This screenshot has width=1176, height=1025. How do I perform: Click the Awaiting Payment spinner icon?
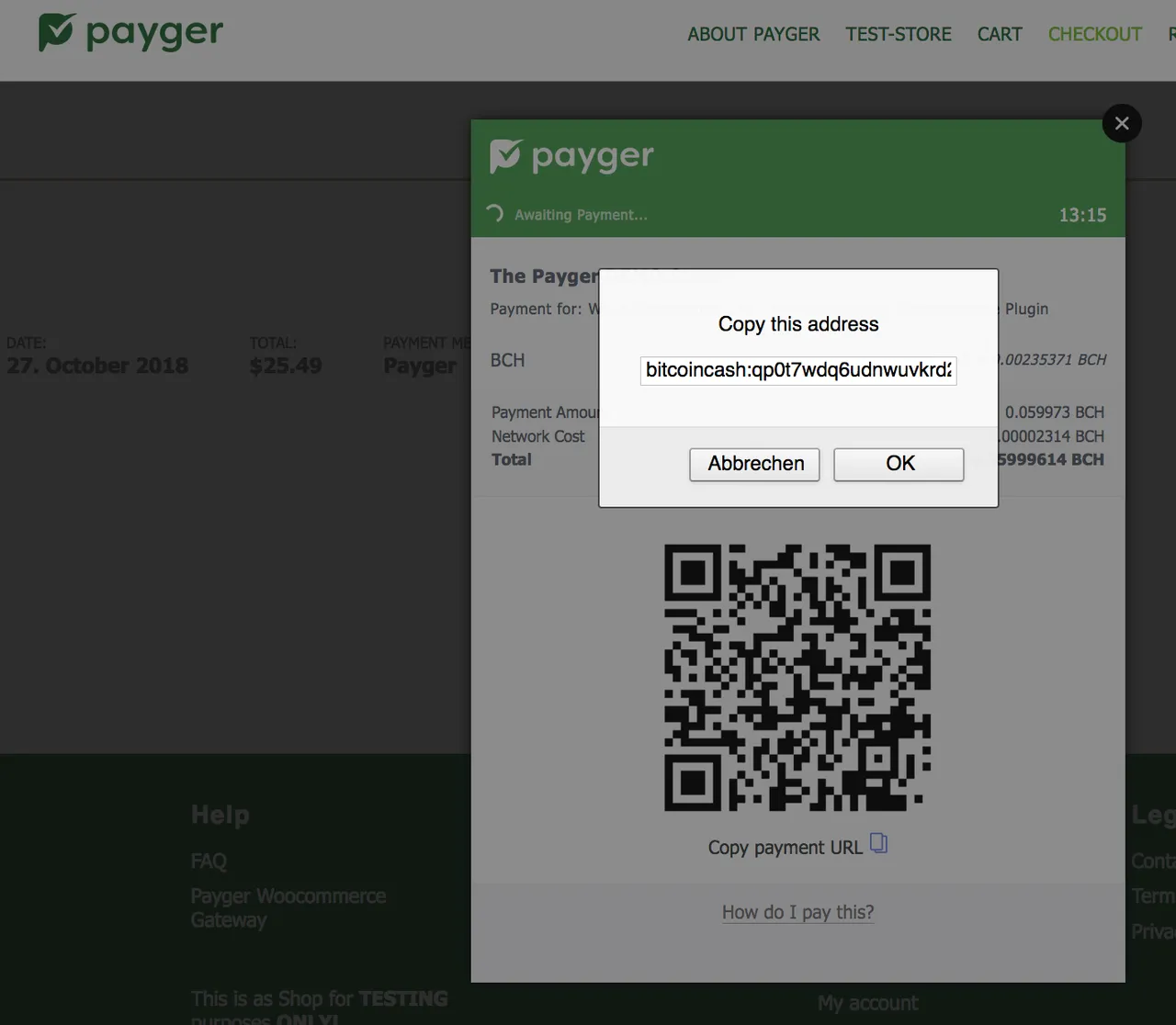[x=495, y=214]
